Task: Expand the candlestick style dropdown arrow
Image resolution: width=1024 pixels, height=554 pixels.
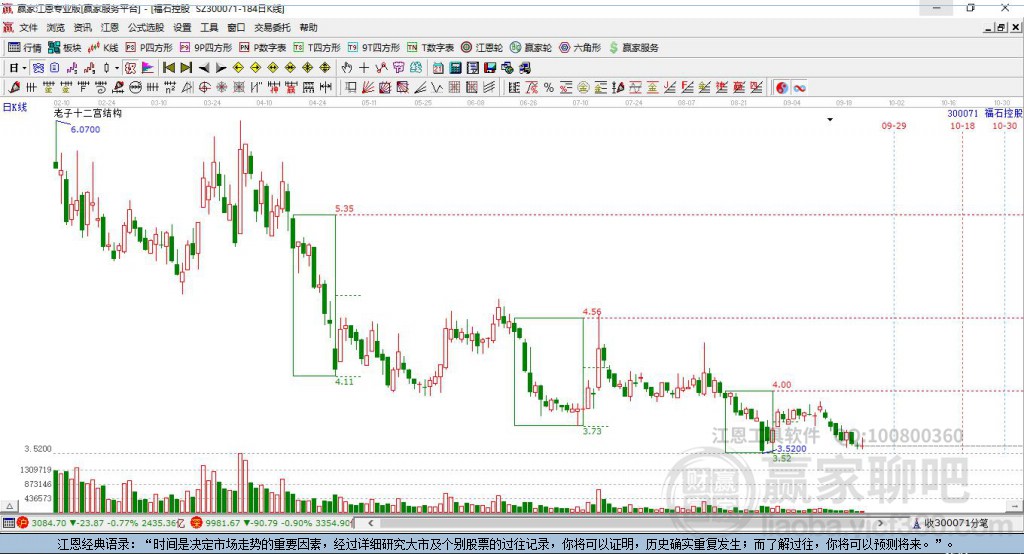Action: (117, 68)
